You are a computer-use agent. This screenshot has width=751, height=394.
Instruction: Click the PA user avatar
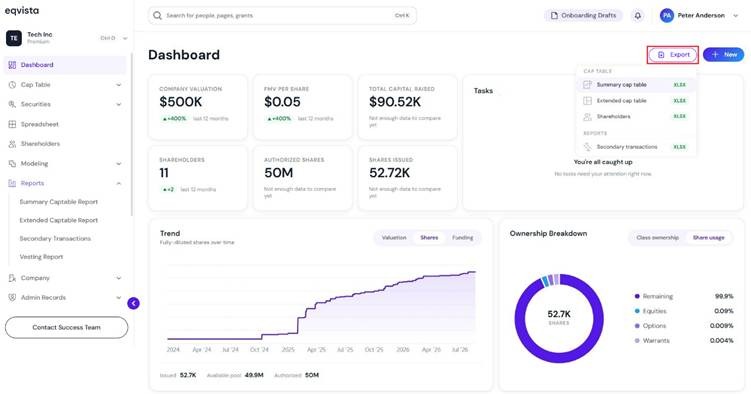(667, 15)
